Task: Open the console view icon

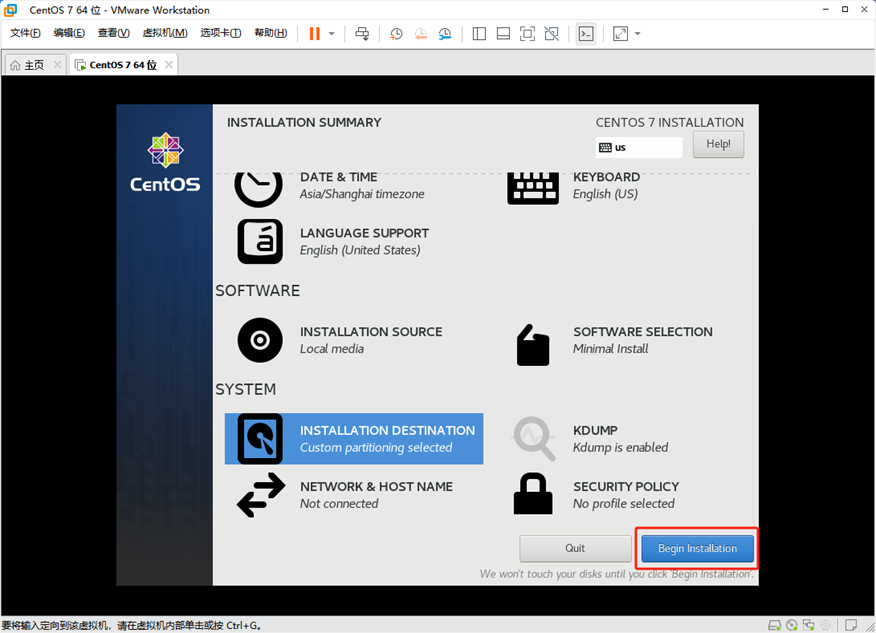Action: pyautogui.click(x=585, y=34)
